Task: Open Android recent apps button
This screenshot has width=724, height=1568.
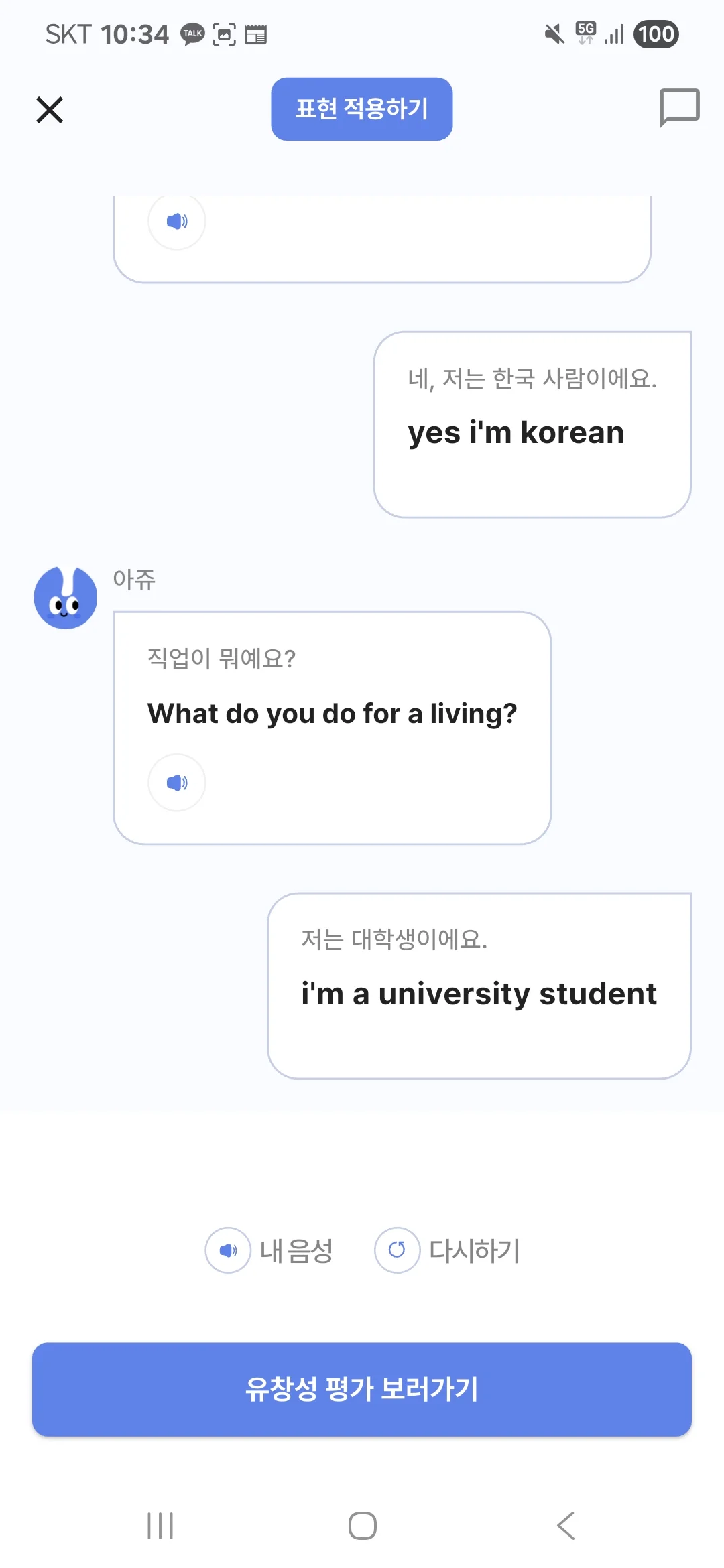Action: [x=160, y=1526]
